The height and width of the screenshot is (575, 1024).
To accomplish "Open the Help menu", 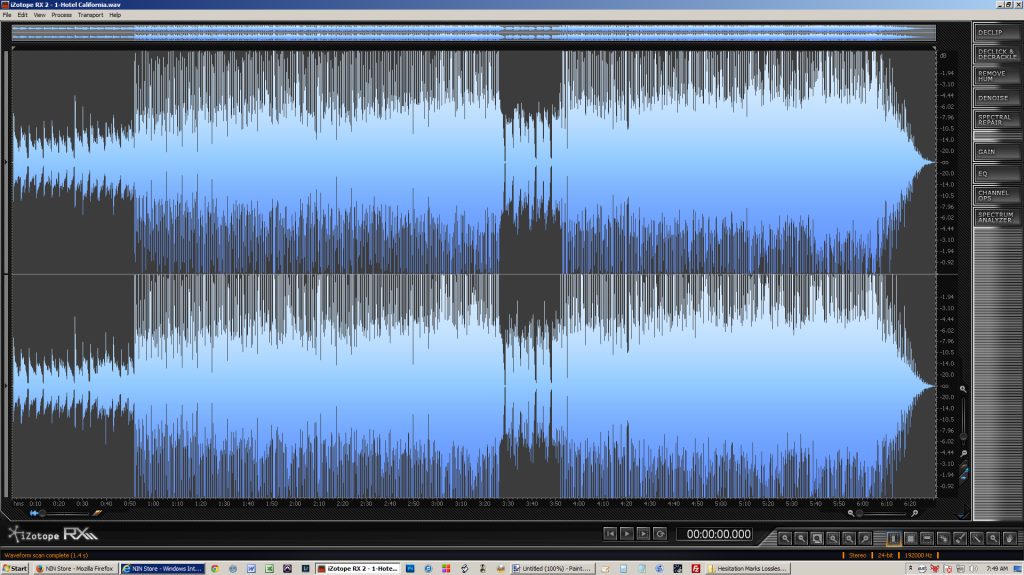I will point(115,14).
